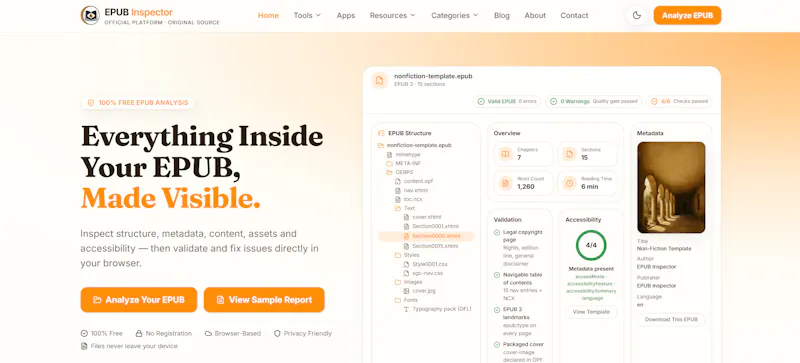Viewport: 800px width, 363px height.
Task: Click the View Sample Report button
Action: (x=264, y=300)
